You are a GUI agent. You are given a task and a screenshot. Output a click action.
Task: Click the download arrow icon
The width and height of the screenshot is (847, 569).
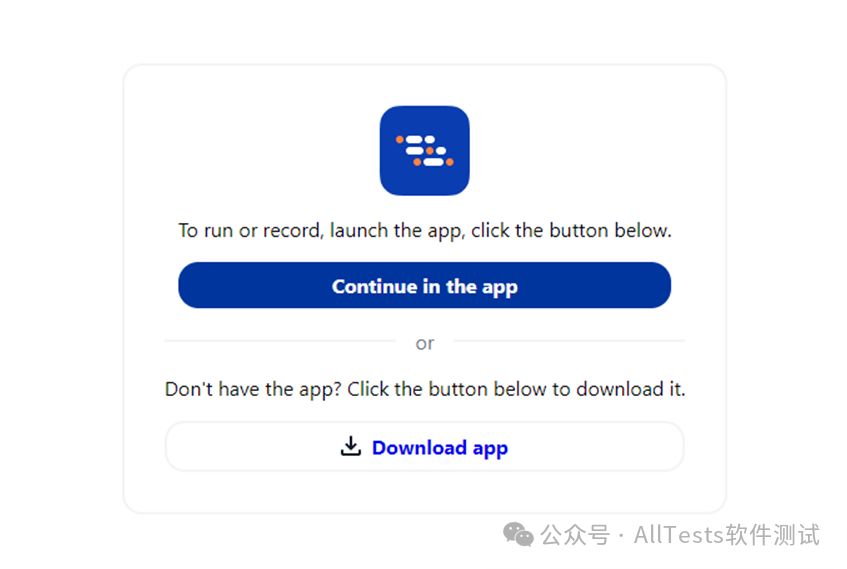[351, 446]
